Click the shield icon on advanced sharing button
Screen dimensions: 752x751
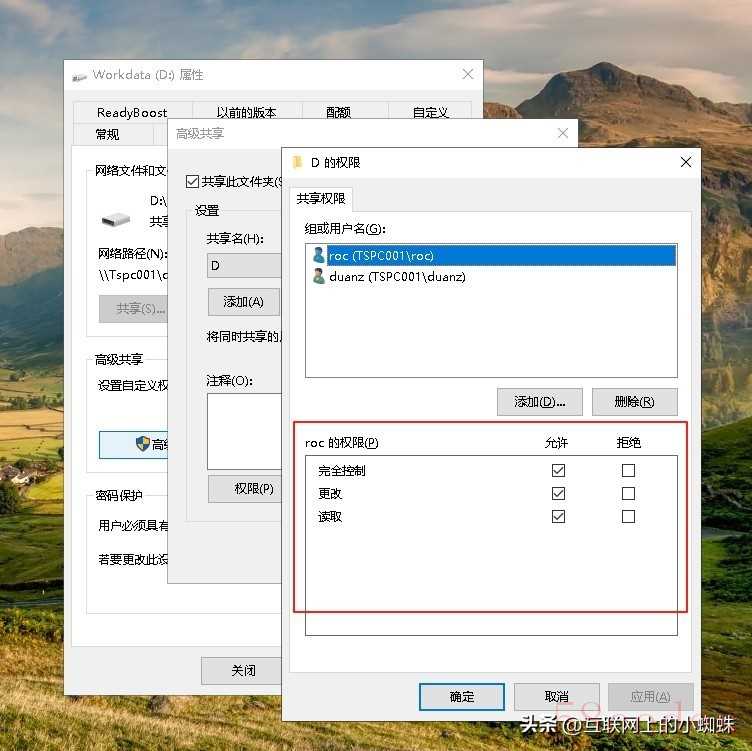[143, 444]
